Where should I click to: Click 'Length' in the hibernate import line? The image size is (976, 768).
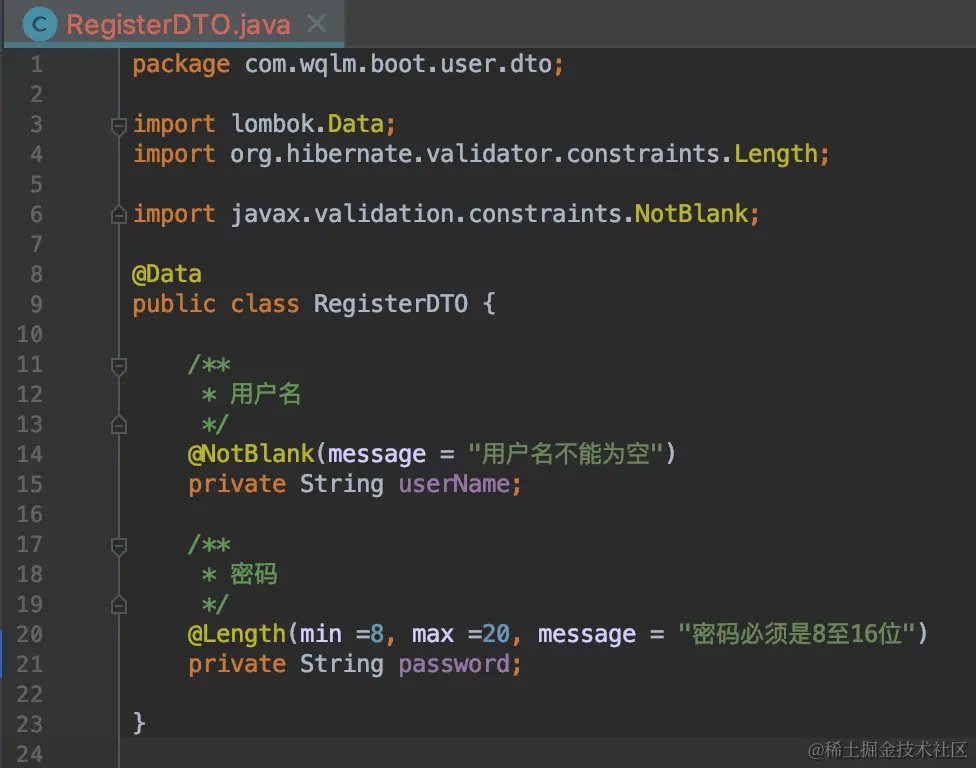pyautogui.click(x=776, y=154)
